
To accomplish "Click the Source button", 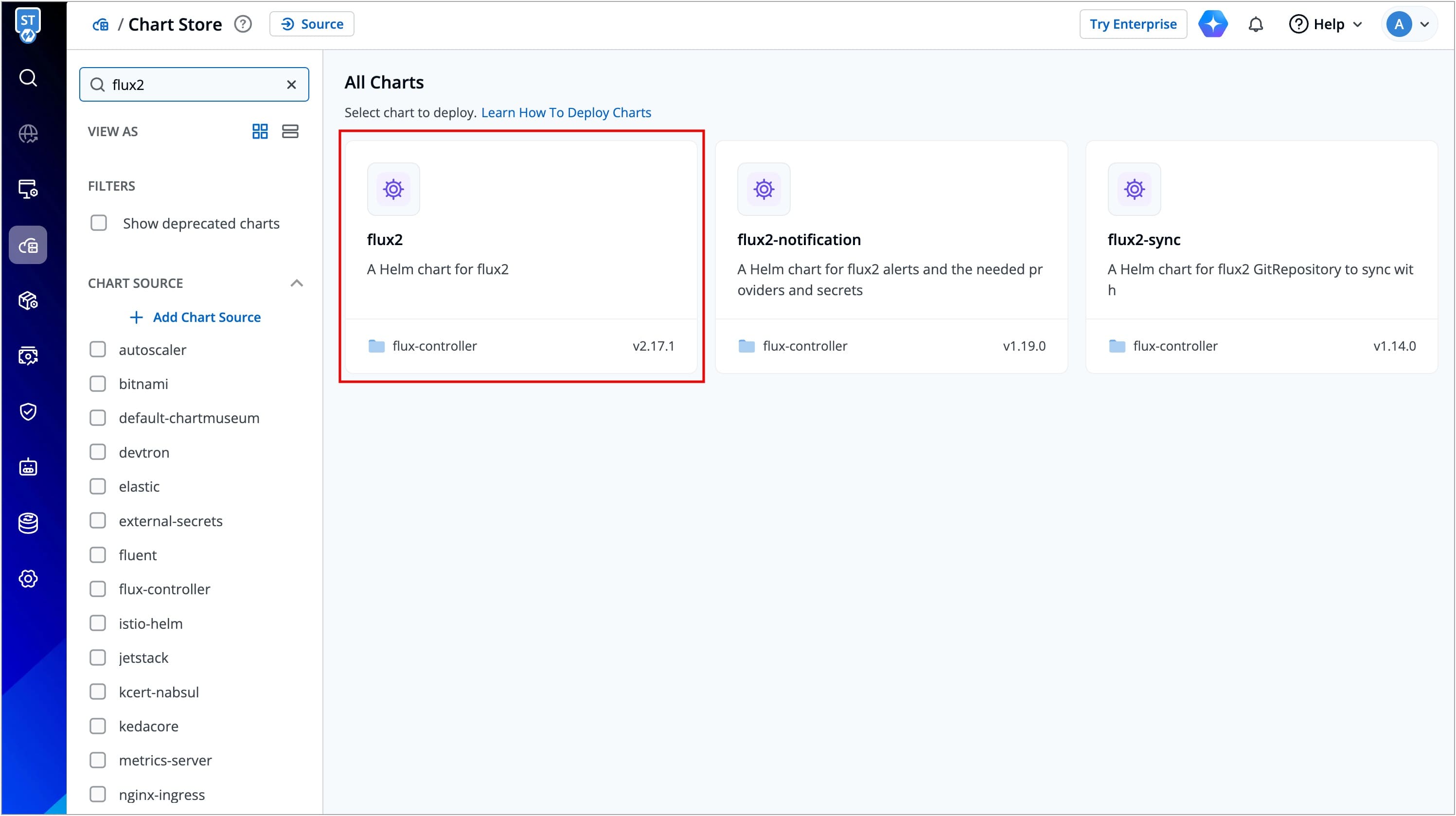I will (312, 24).
